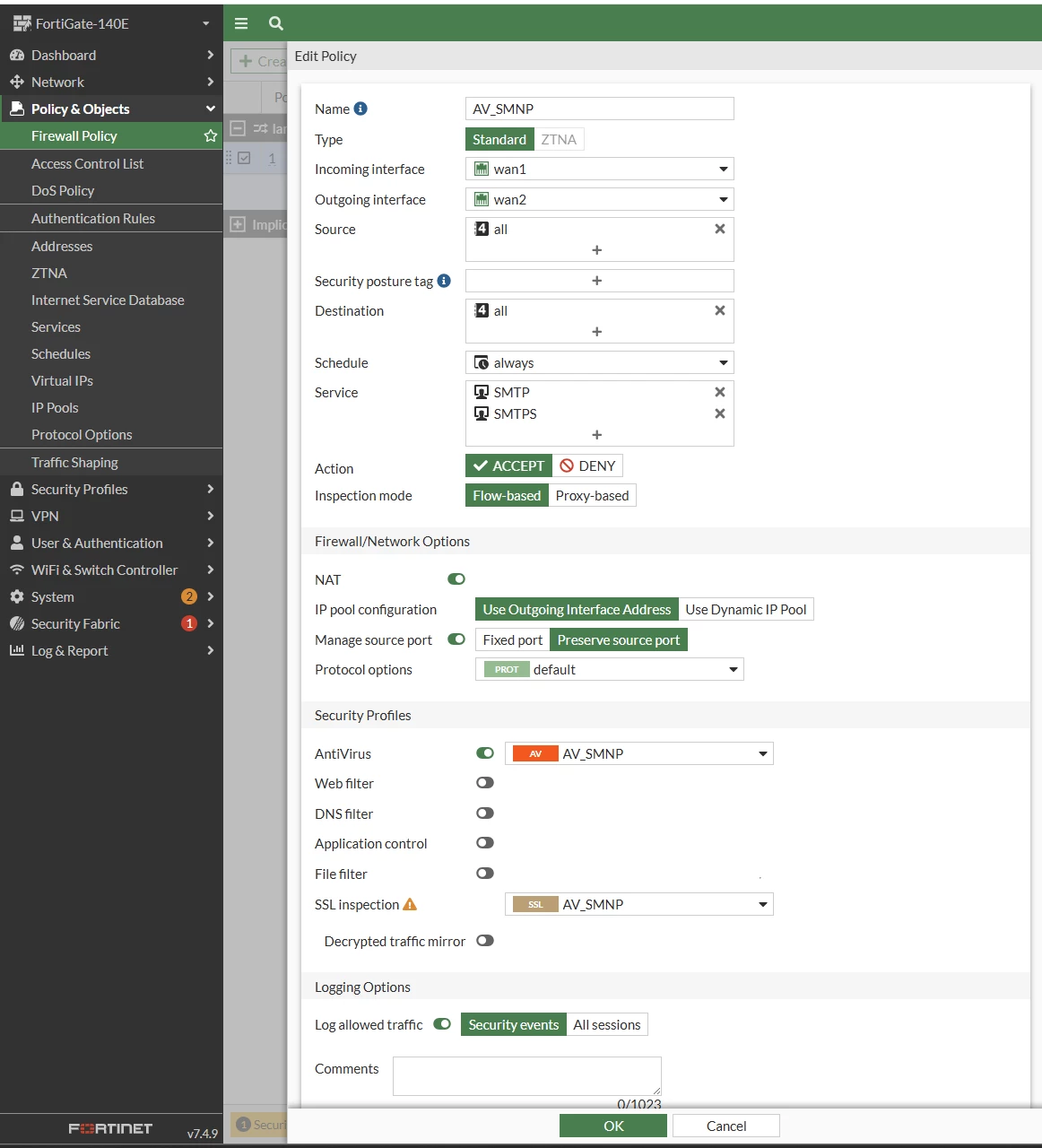Add a Service entry with plus
1042x1148 pixels.
(597, 435)
